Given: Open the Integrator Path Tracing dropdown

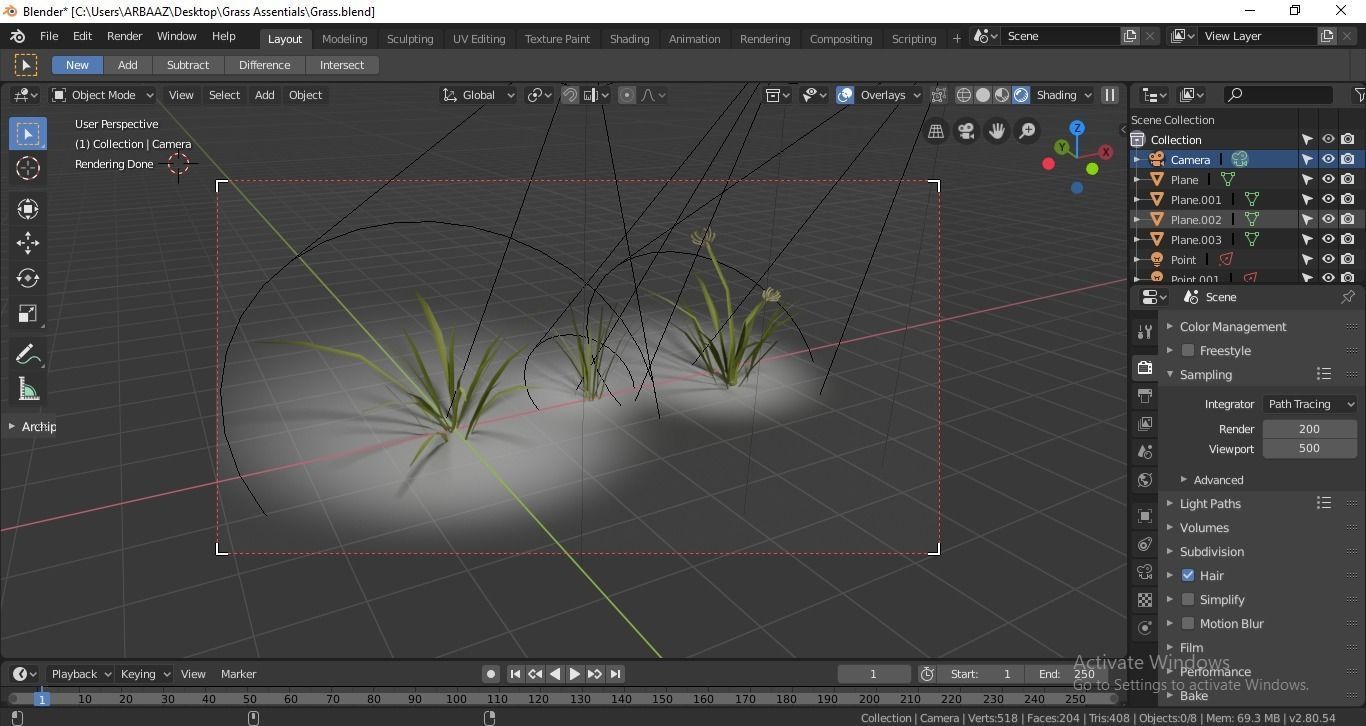Looking at the screenshot, I should 1310,404.
